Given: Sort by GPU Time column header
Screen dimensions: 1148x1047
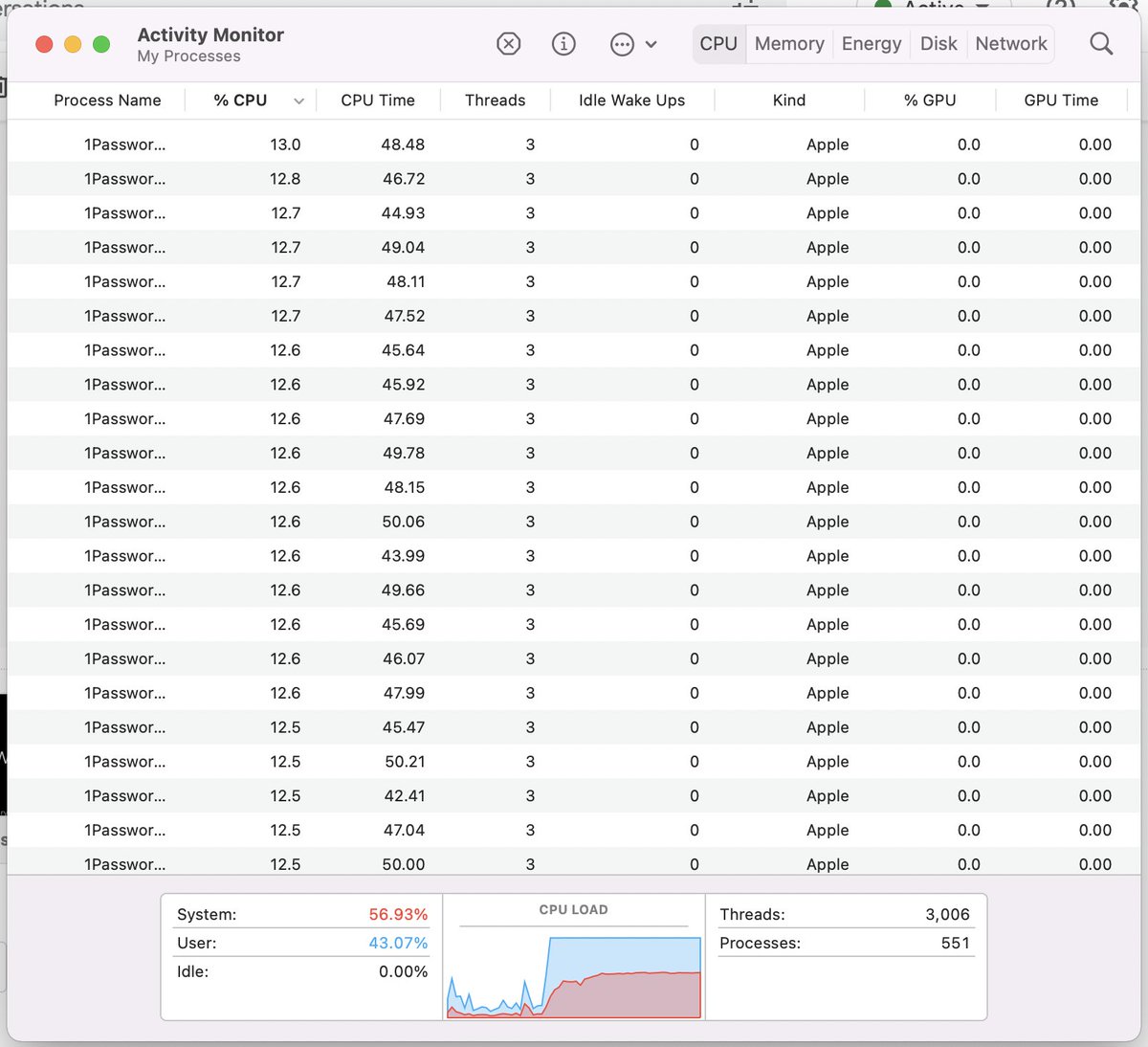Looking at the screenshot, I should click(x=1061, y=100).
